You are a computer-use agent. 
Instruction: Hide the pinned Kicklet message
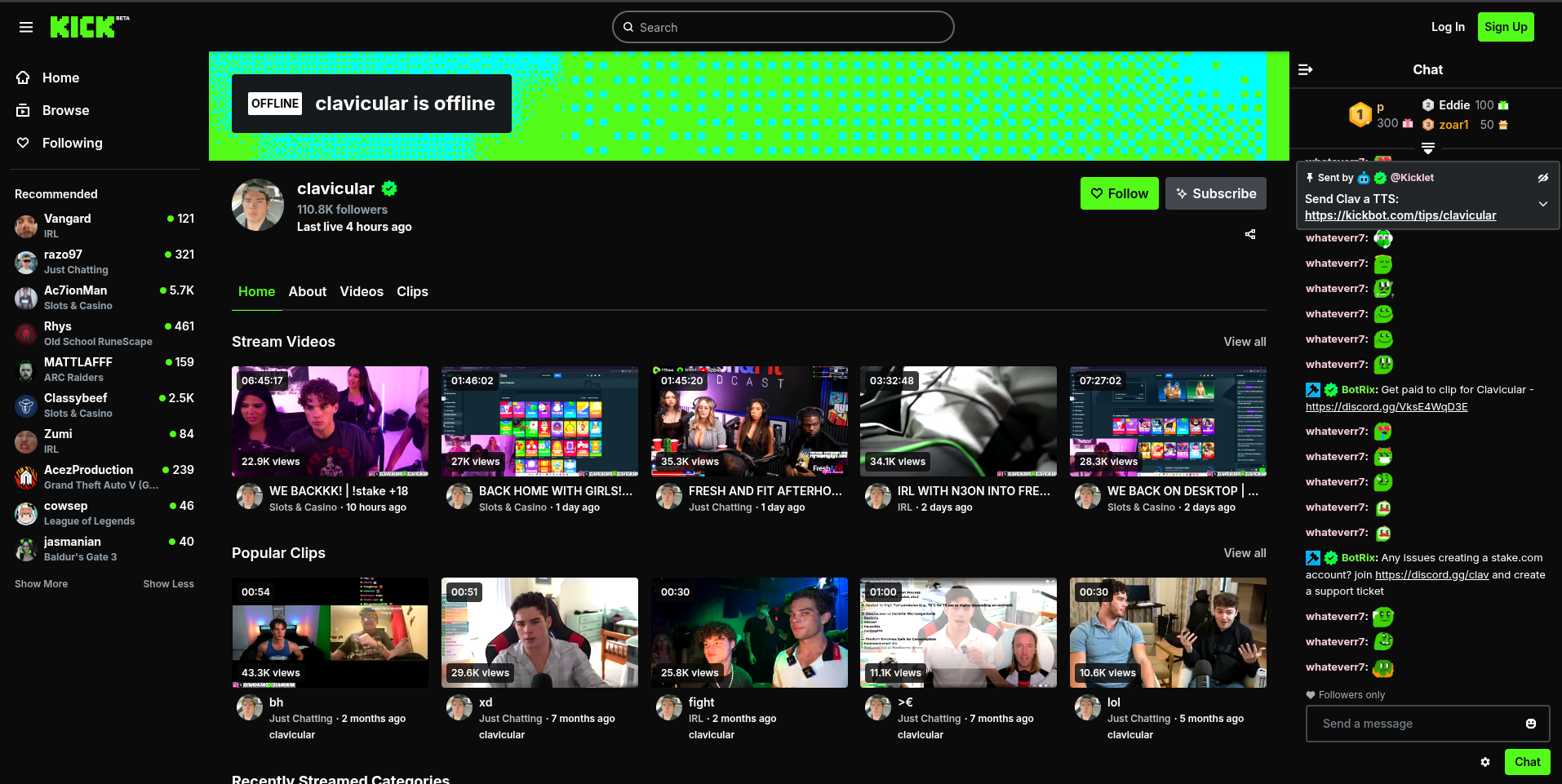[x=1542, y=178]
